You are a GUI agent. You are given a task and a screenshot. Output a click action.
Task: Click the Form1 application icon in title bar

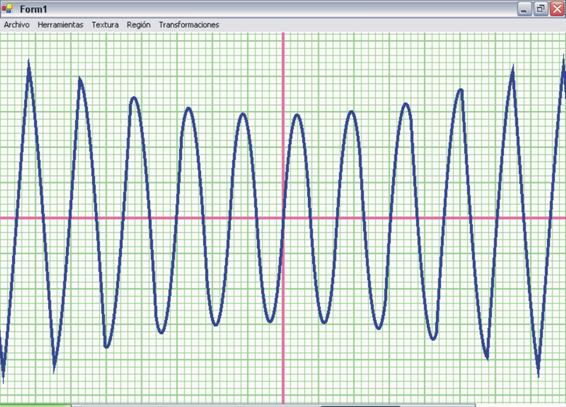pyautogui.click(x=7, y=9)
